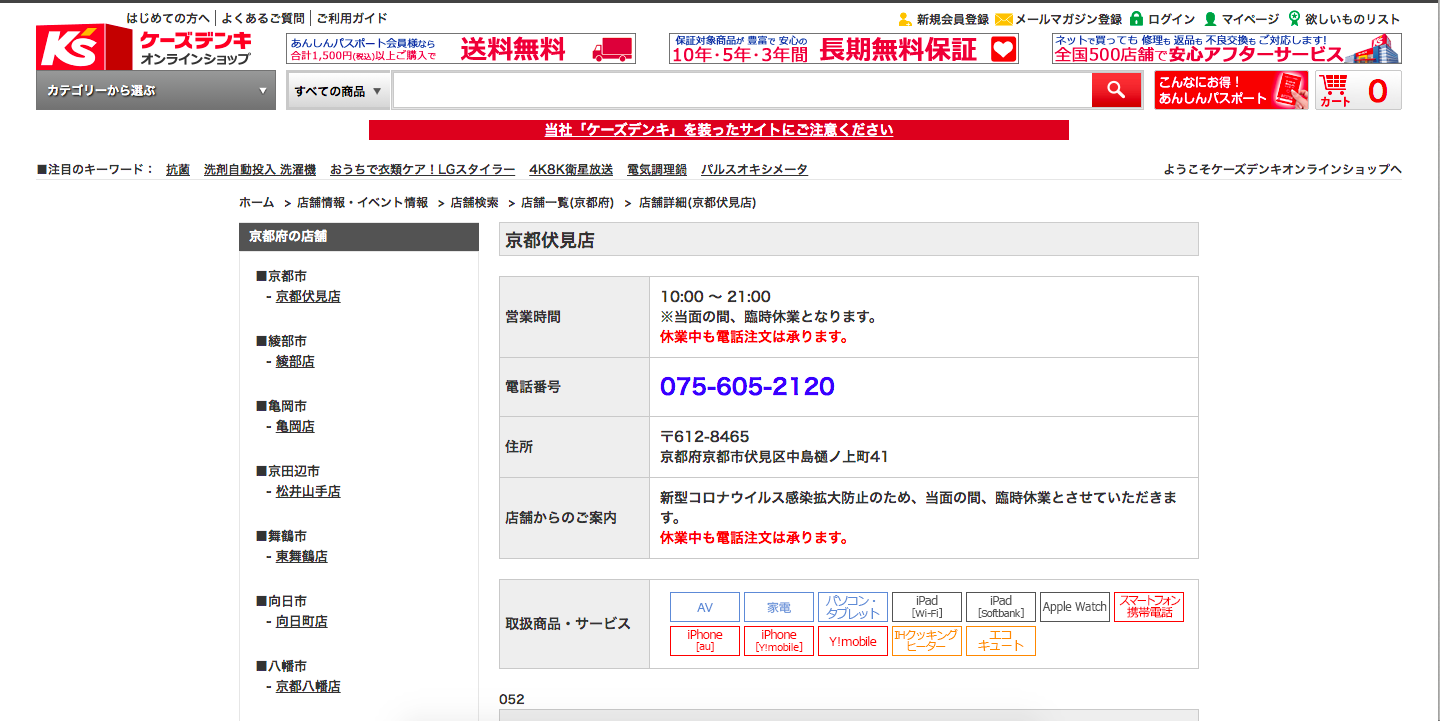Go to 店舗検索 breadcrumb
This screenshot has width=1440, height=721.
474,202
